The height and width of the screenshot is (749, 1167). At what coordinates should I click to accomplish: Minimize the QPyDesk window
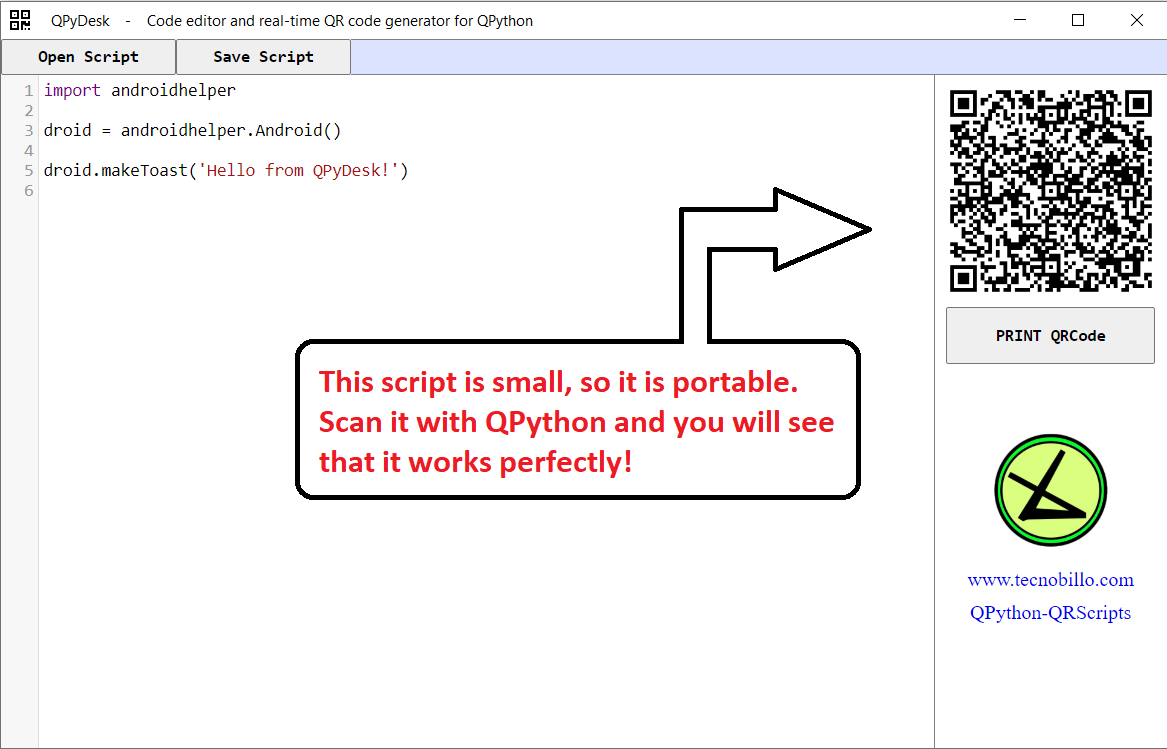[x=1020, y=20]
